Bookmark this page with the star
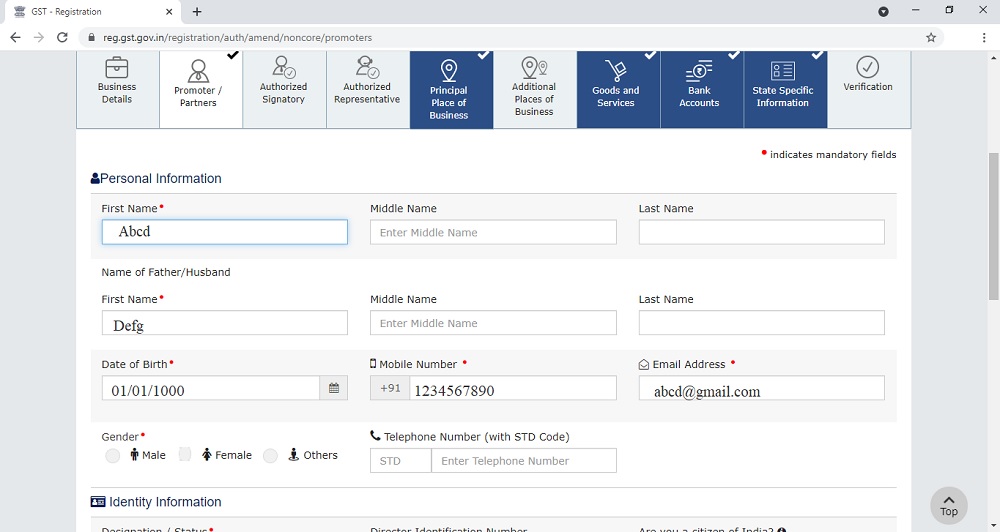Screen dimensions: 1000x532 click(931, 38)
